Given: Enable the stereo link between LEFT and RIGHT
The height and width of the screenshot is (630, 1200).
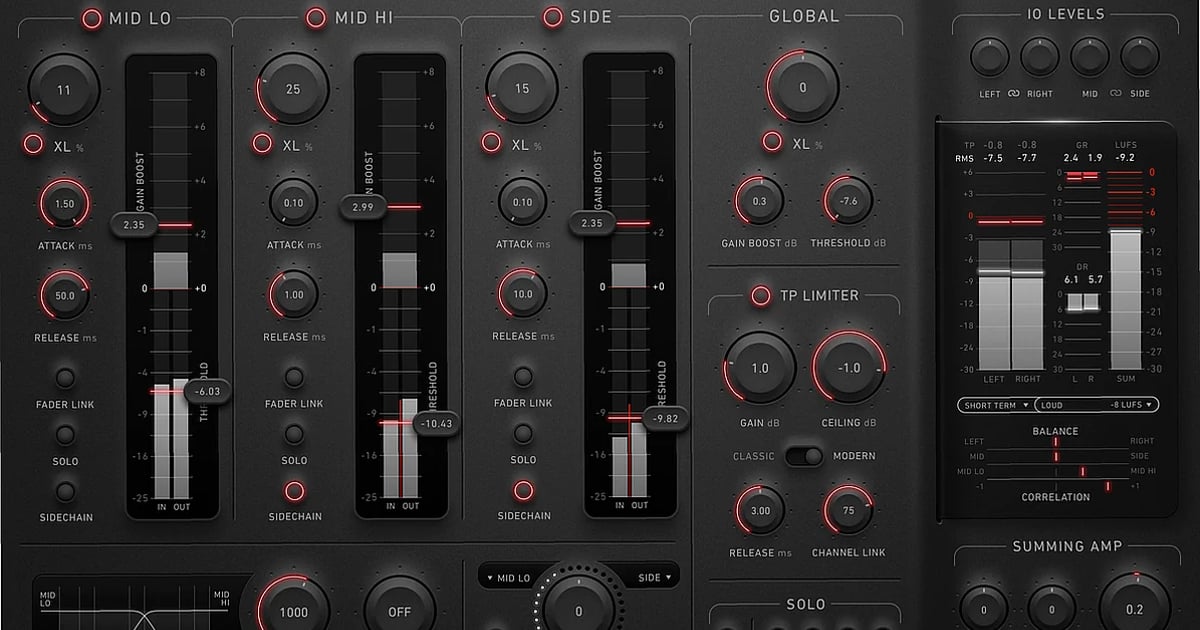Looking at the screenshot, I should (x=1013, y=93).
